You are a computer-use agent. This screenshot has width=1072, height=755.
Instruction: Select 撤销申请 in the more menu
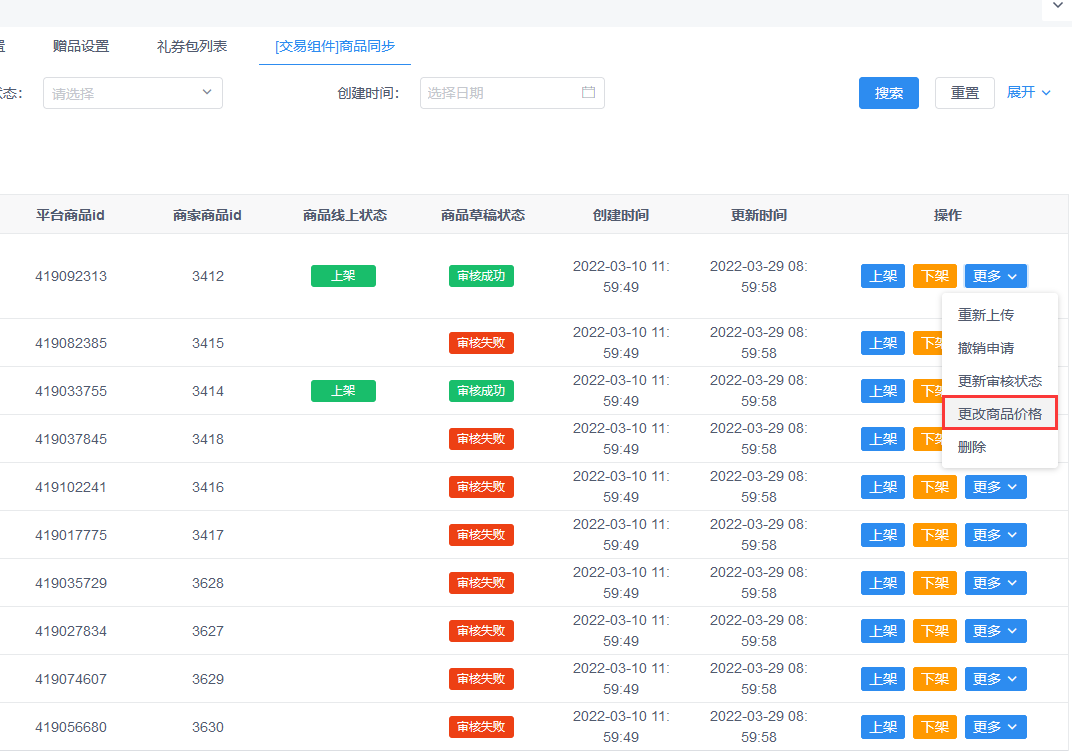click(x=986, y=348)
